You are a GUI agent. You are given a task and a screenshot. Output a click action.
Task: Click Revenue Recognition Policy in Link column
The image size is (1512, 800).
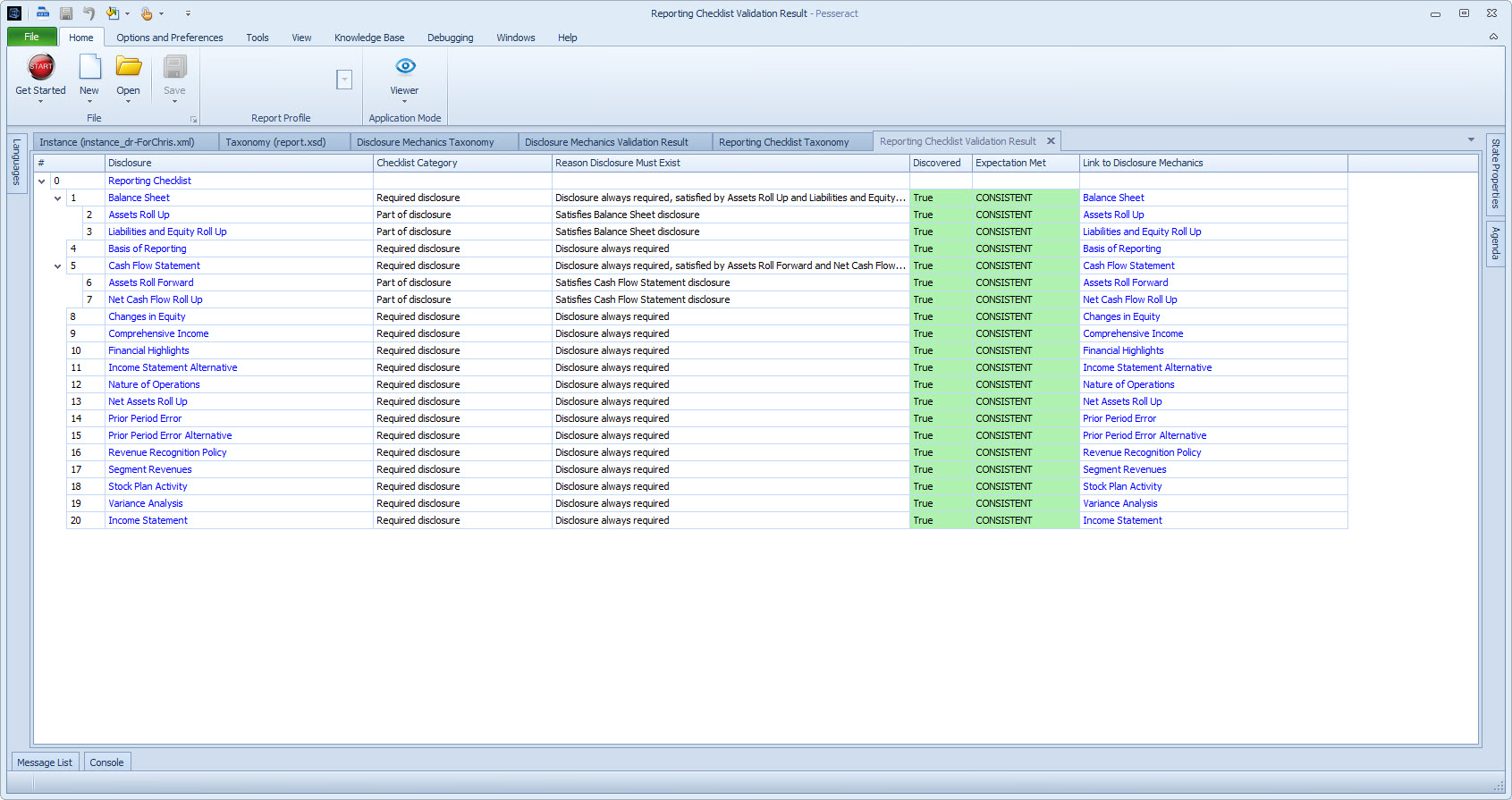click(x=1142, y=452)
